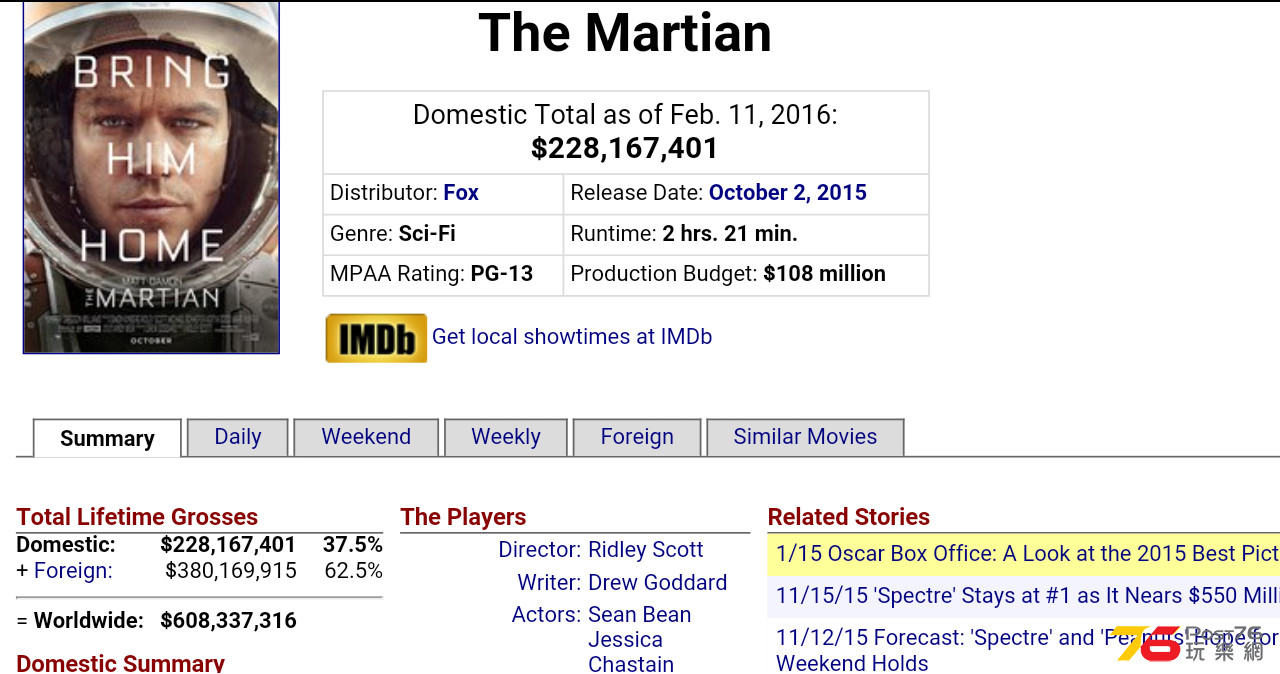
Task: Open the Weekend tab
Action: 366,437
